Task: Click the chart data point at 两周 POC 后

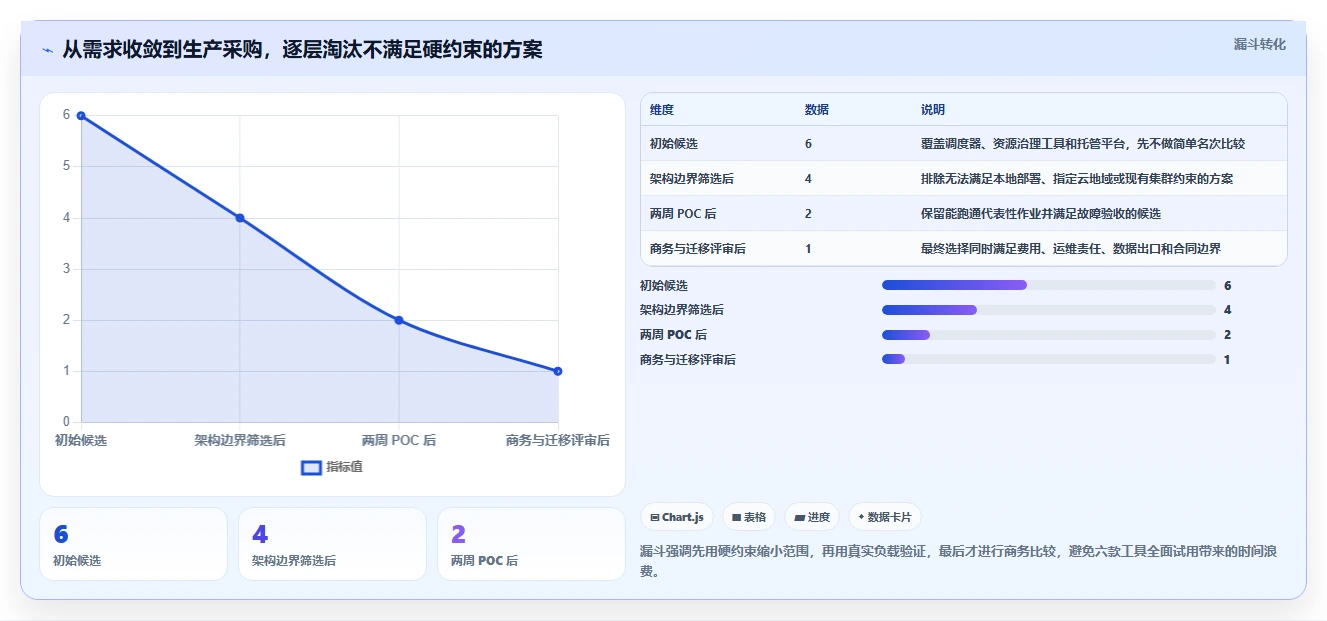Action: pyautogui.click(x=399, y=320)
